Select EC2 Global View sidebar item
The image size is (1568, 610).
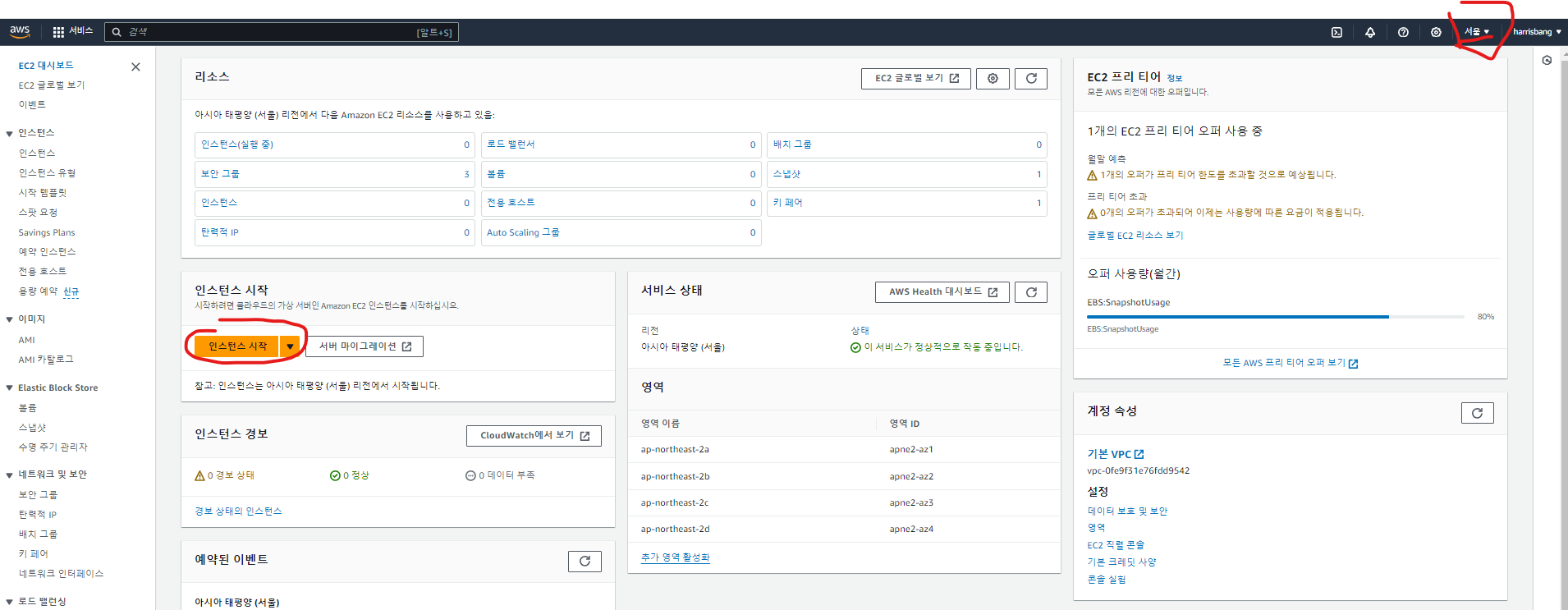pyautogui.click(x=52, y=85)
